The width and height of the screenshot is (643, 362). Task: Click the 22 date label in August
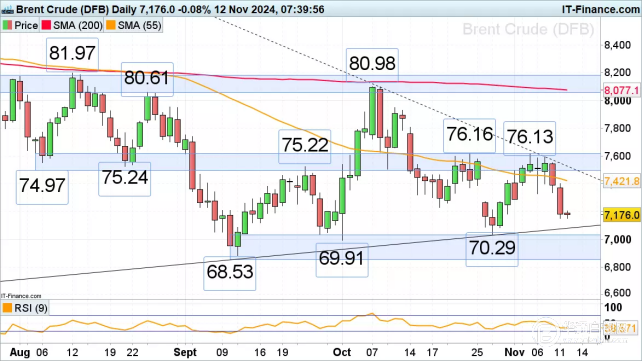click(x=132, y=353)
